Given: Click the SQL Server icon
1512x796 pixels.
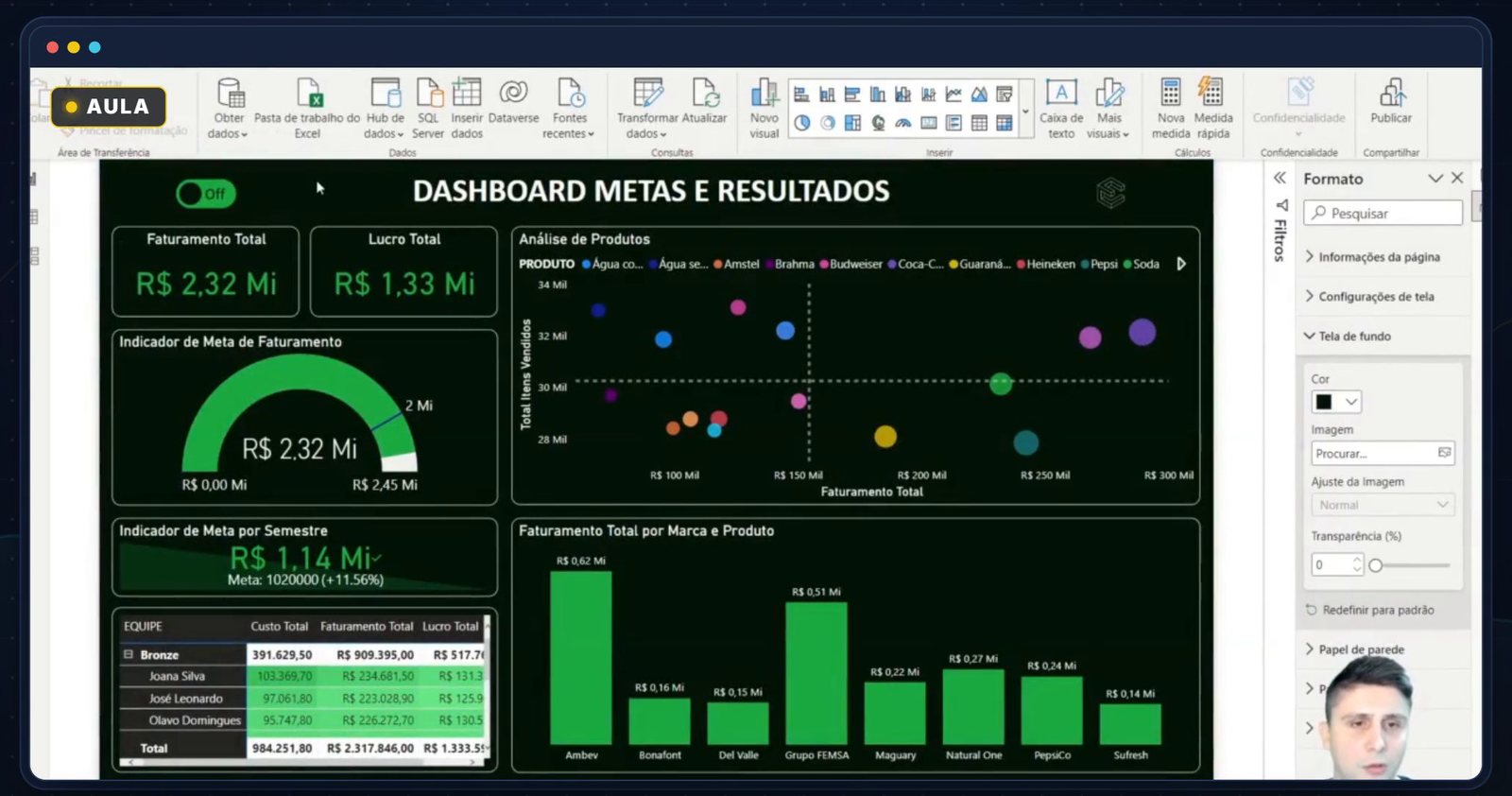Looking at the screenshot, I should [429, 94].
